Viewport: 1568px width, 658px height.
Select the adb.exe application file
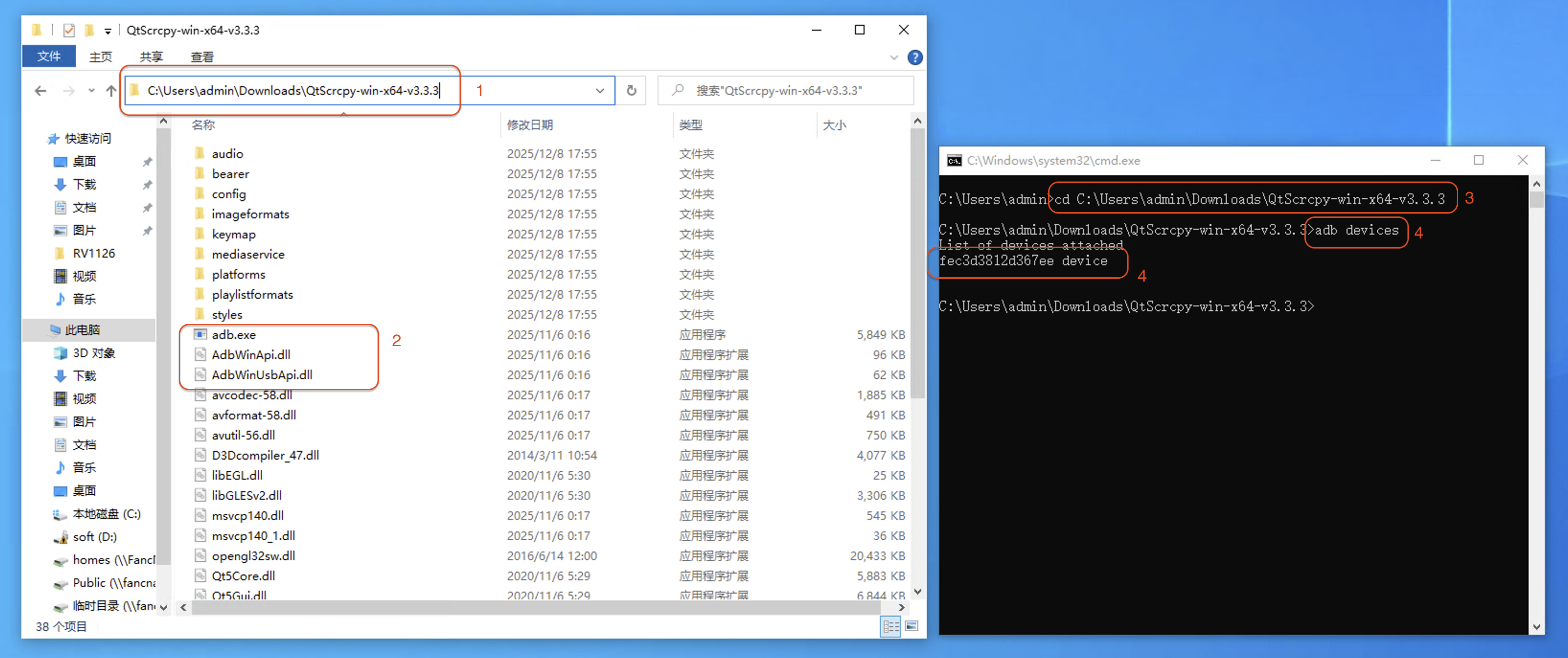[234, 334]
